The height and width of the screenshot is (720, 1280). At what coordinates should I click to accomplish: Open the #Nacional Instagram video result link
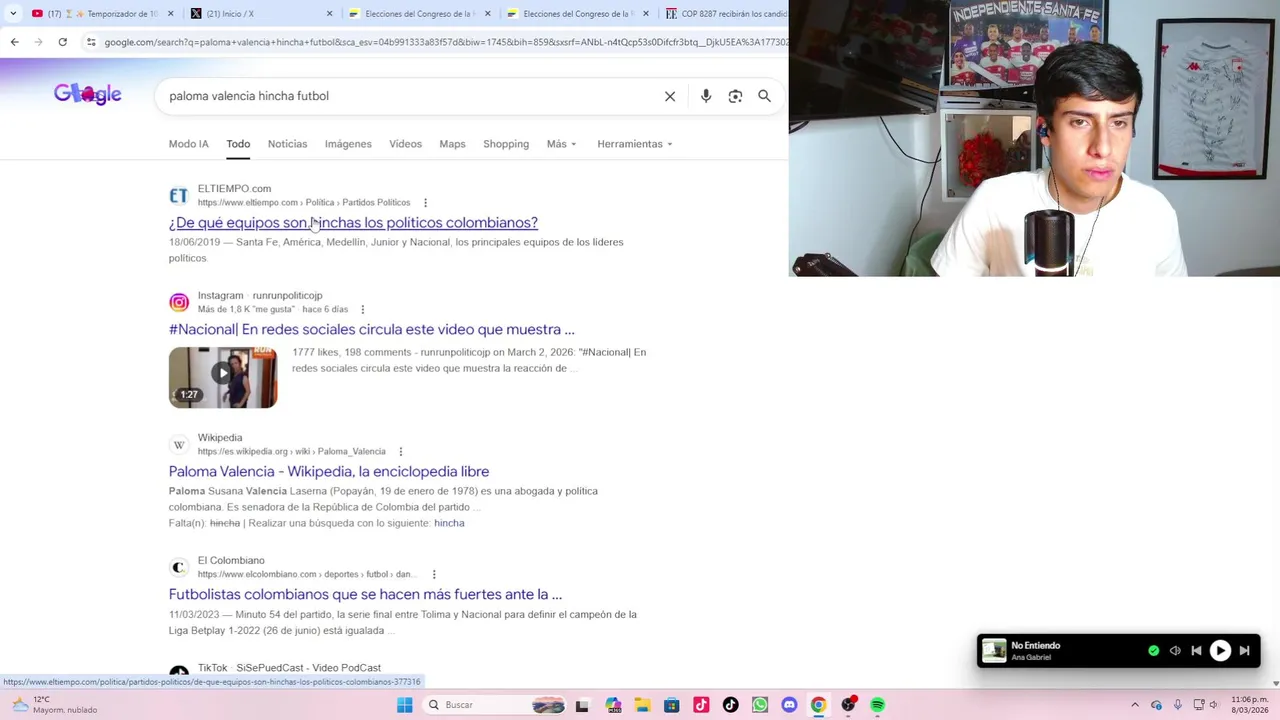pyautogui.click(x=371, y=330)
